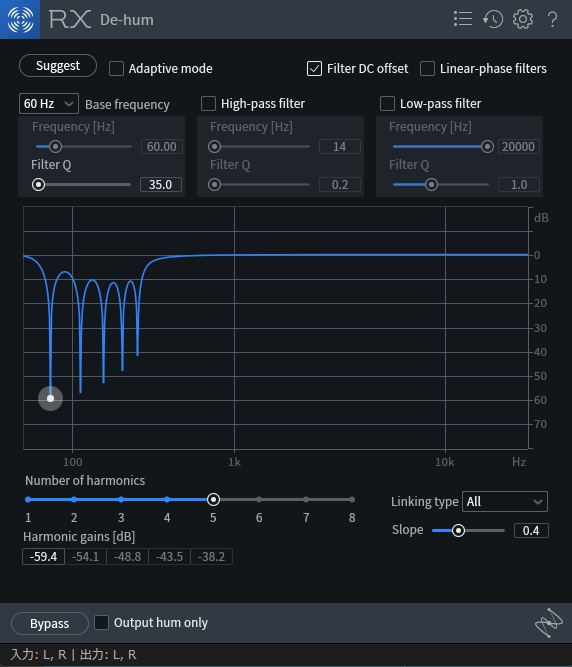This screenshot has height=667, width=572.
Task: Click the base frequency 60.00 field
Action: (x=162, y=147)
